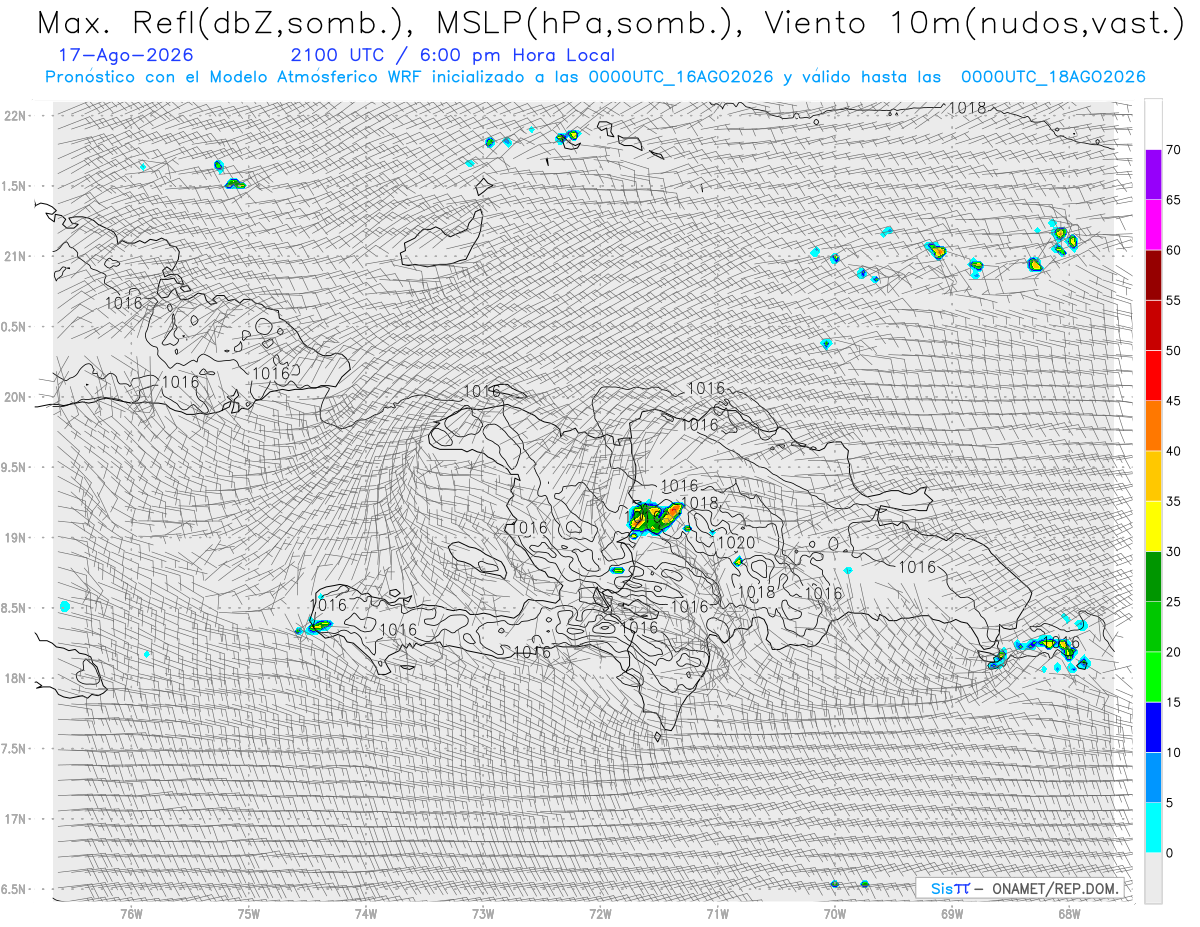Click the maroon 55–60 dBZ colorbar segment
Viewport: 1200px width, 927px height.
1153,275
